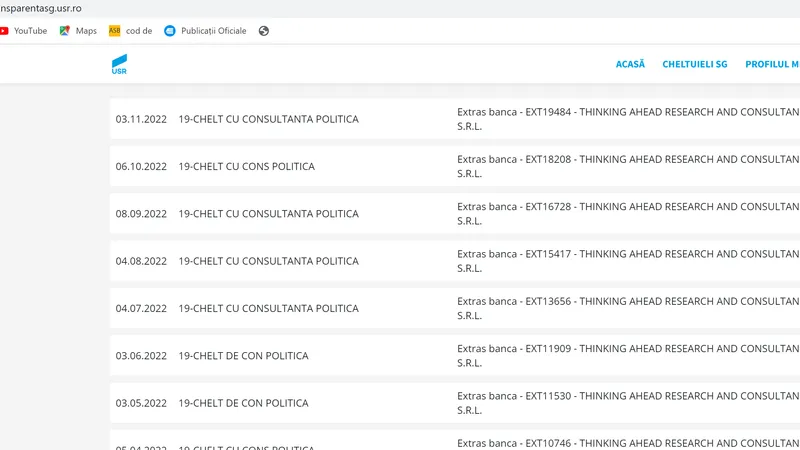Click the Extras banca EXT13656 entry
The width and height of the screenshot is (800, 450).
tap(628, 308)
